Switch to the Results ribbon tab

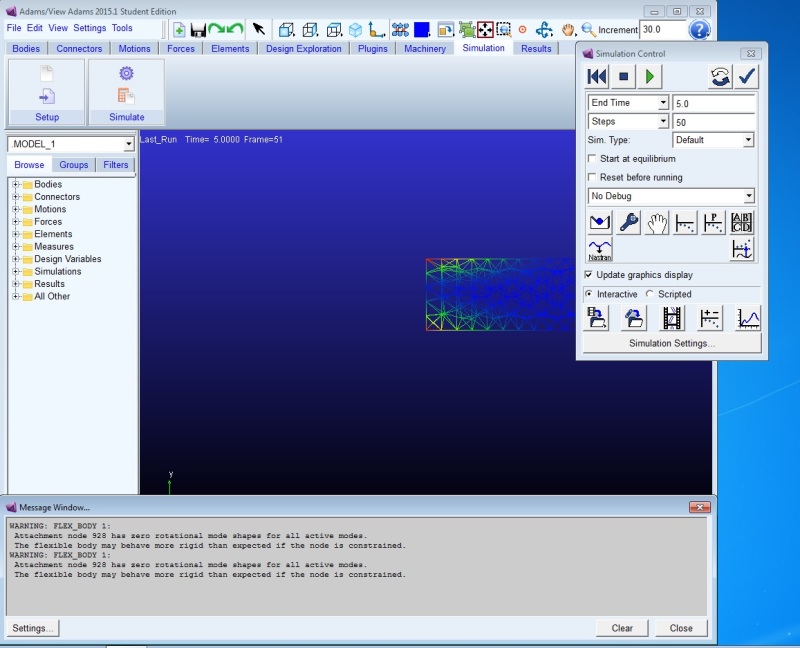coord(536,48)
